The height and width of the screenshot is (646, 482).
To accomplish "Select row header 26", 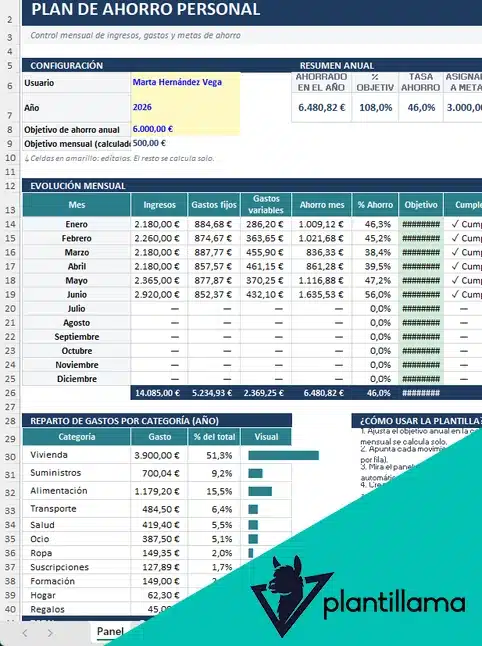I will coord(10,393).
